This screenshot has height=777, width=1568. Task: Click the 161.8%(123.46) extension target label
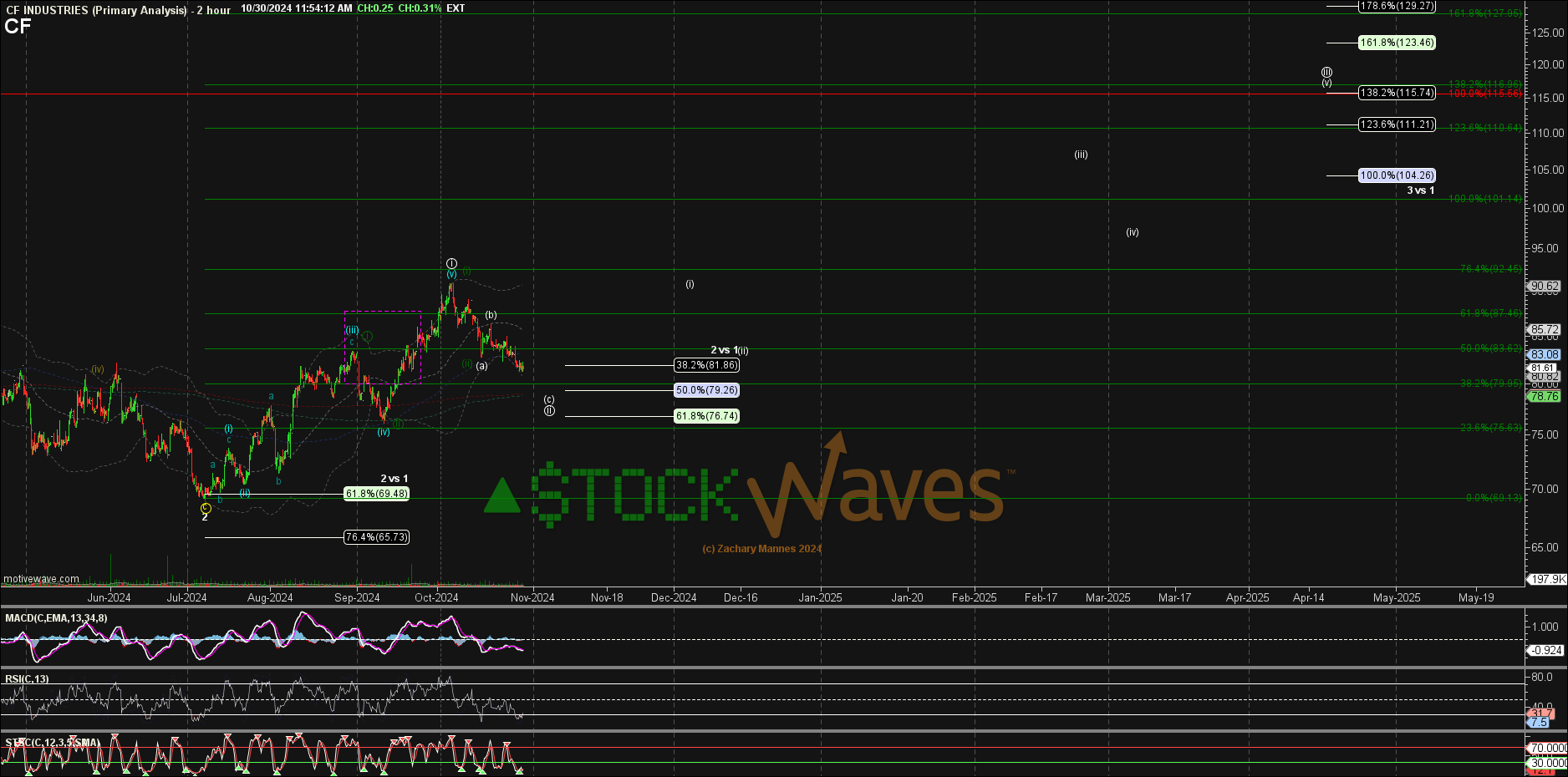pos(1397,42)
